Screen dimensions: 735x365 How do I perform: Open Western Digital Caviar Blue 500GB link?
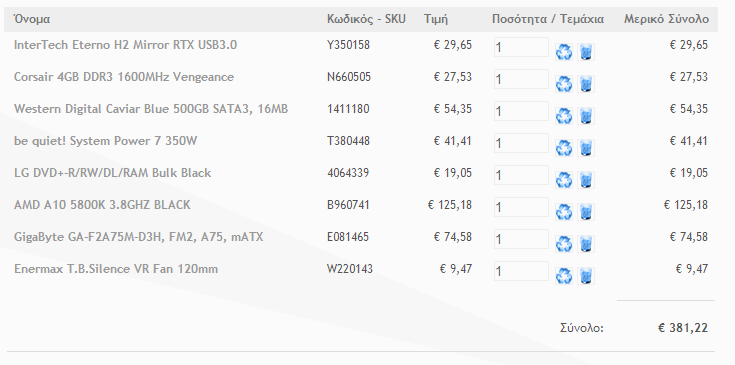point(150,109)
